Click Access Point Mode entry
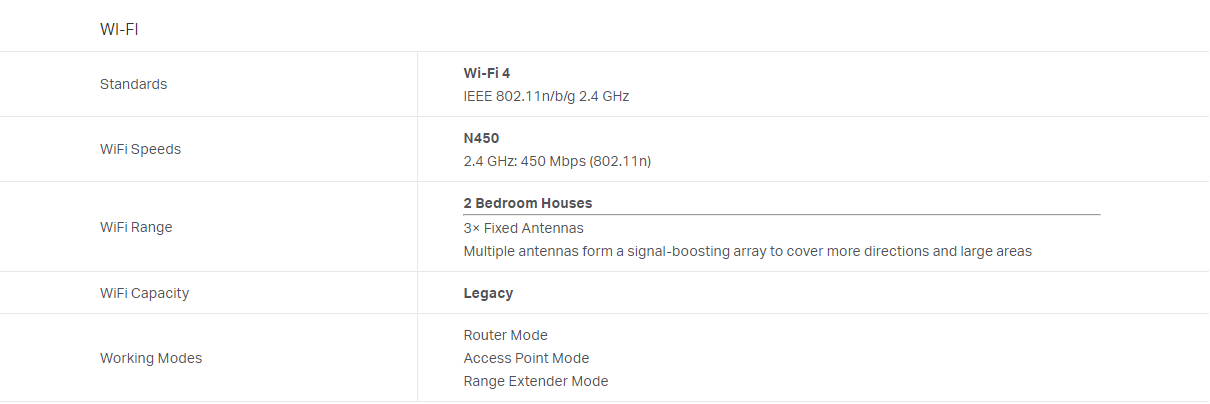The width and height of the screenshot is (1210, 404). (x=526, y=358)
